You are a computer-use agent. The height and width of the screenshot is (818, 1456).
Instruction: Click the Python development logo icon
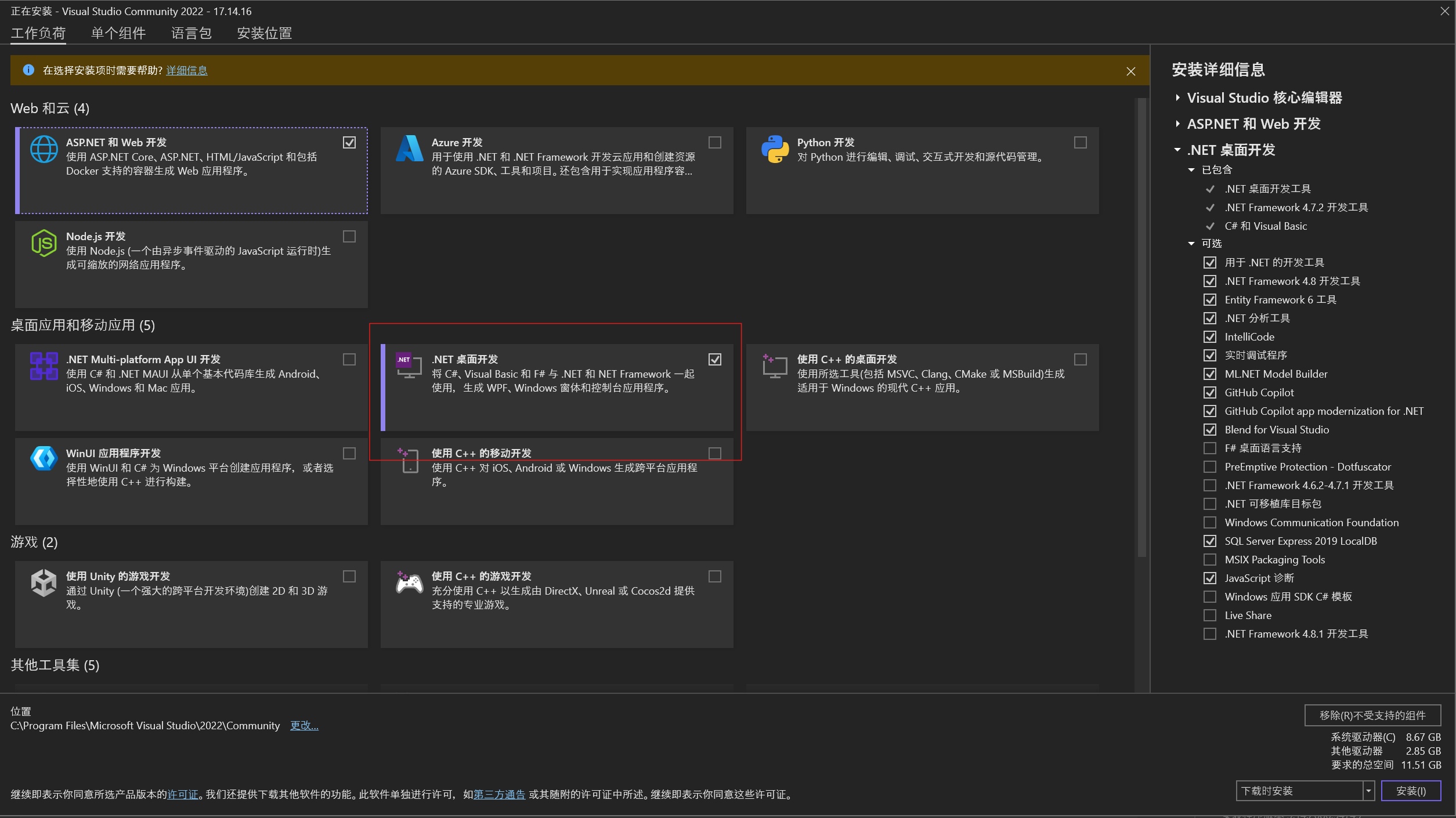pyautogui.click(x=775, y=149)
